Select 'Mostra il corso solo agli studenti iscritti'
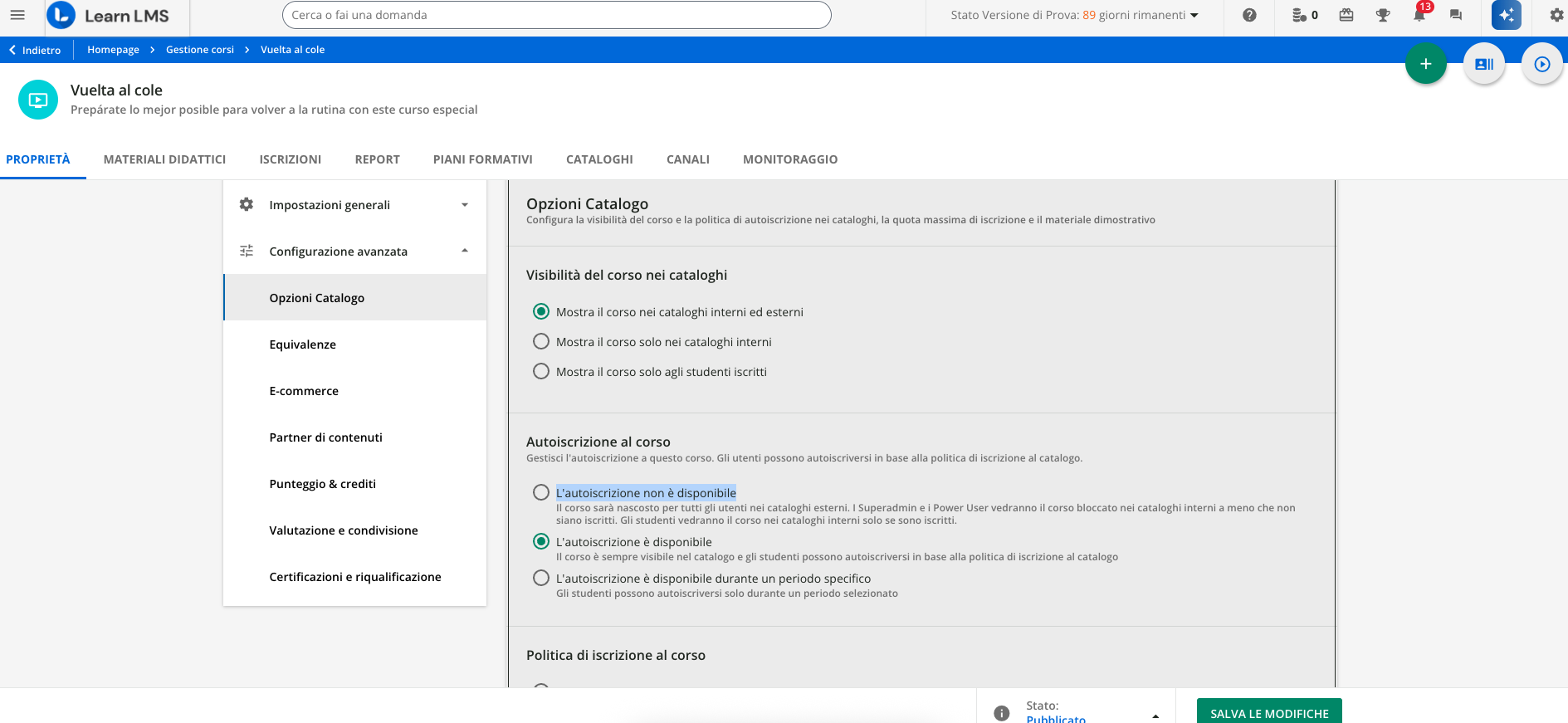Viewport: 1568px width, 723px height. point(541,372)
